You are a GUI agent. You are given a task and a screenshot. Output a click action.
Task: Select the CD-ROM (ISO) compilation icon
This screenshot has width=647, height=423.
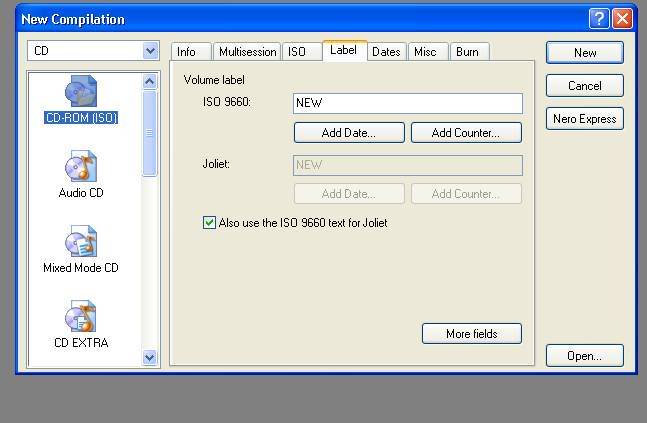(x=81, y=94)
